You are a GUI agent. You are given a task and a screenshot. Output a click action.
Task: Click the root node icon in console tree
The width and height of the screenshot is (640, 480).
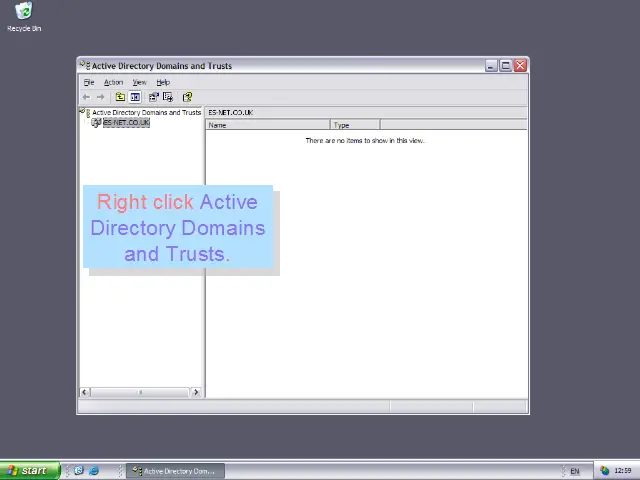point(84,112)
